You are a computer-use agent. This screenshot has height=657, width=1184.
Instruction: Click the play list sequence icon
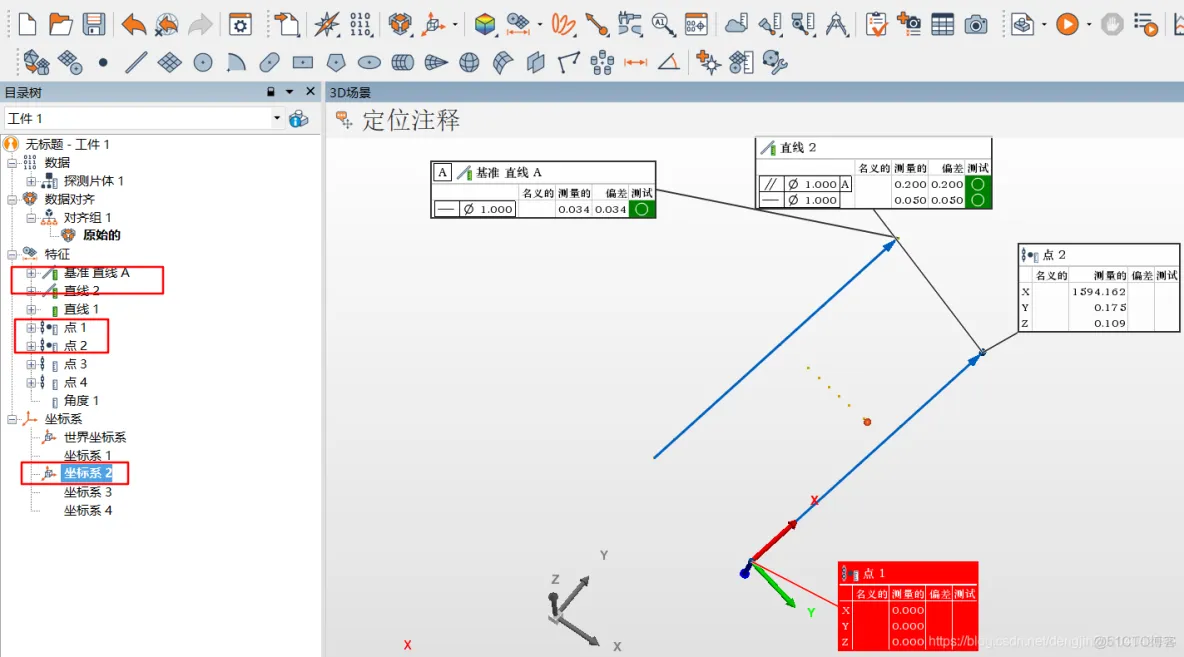[x=1145, y=25]
